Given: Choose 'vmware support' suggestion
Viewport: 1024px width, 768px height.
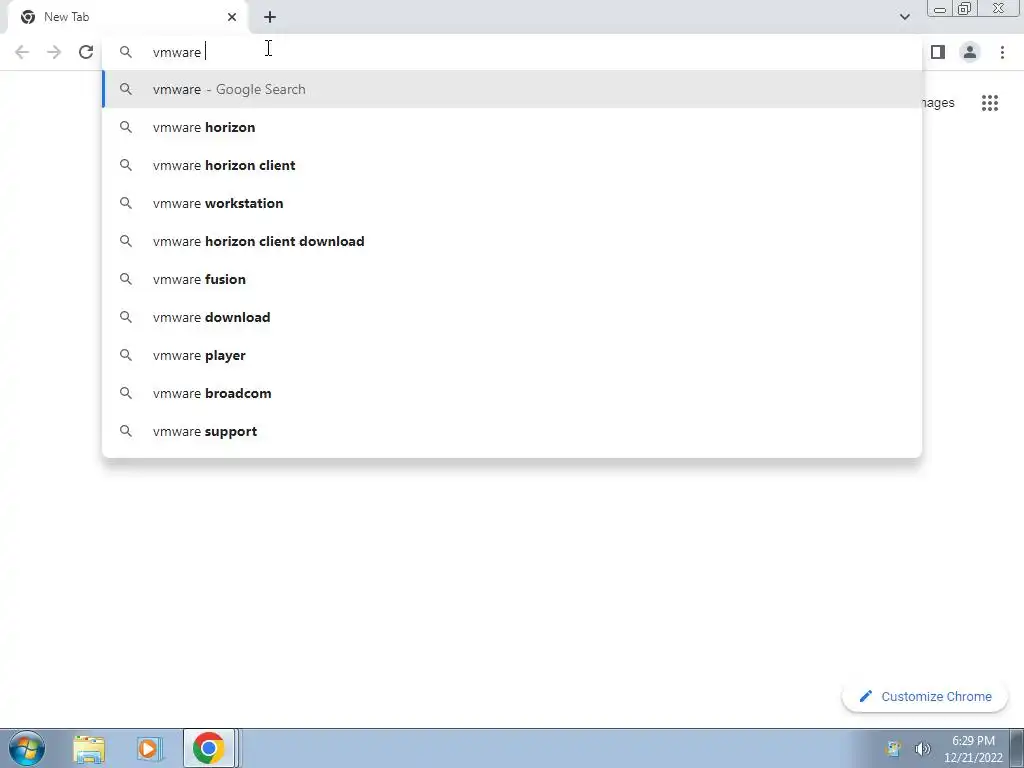Looking at the screenshot, I should (x=512, y=431).
